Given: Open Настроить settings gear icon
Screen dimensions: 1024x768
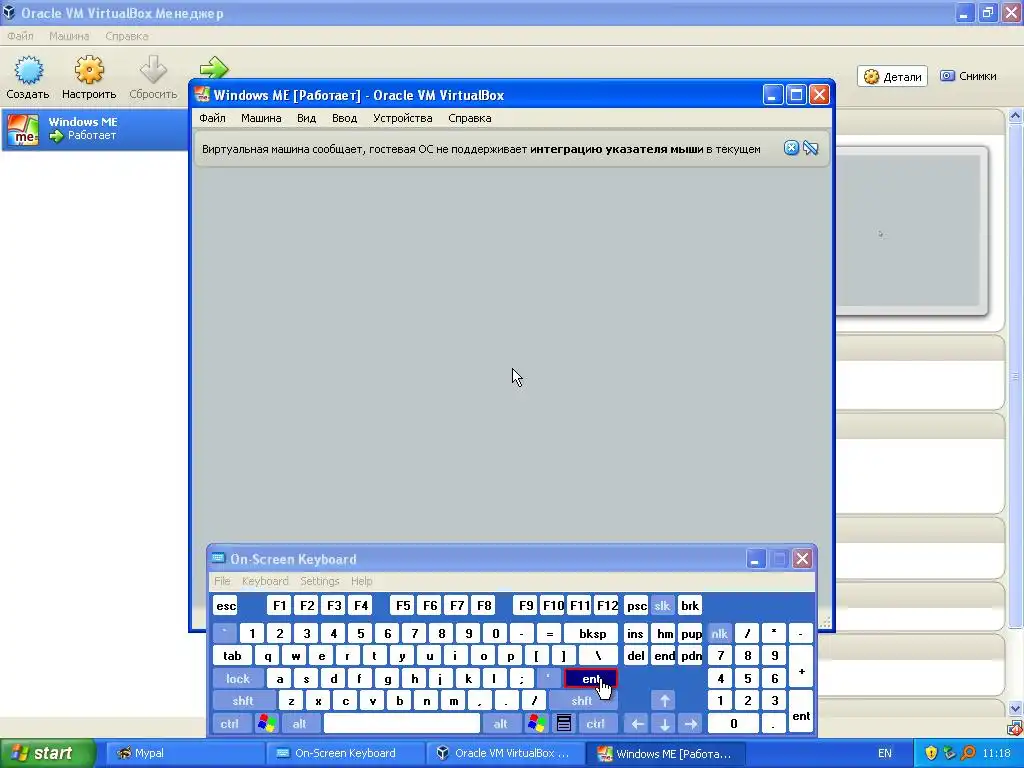Looking at the screenshot, I should point(89,71).
